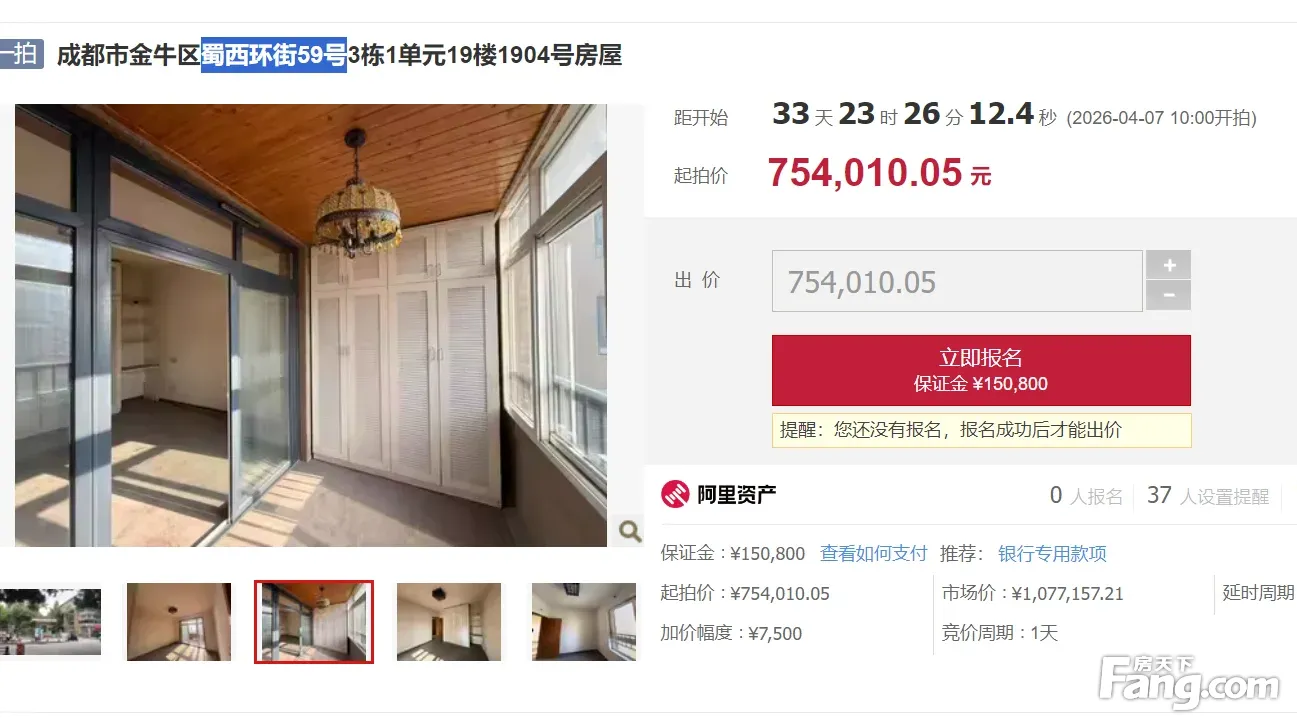Click the 立即报名 registration button

(x=981, y=370)
